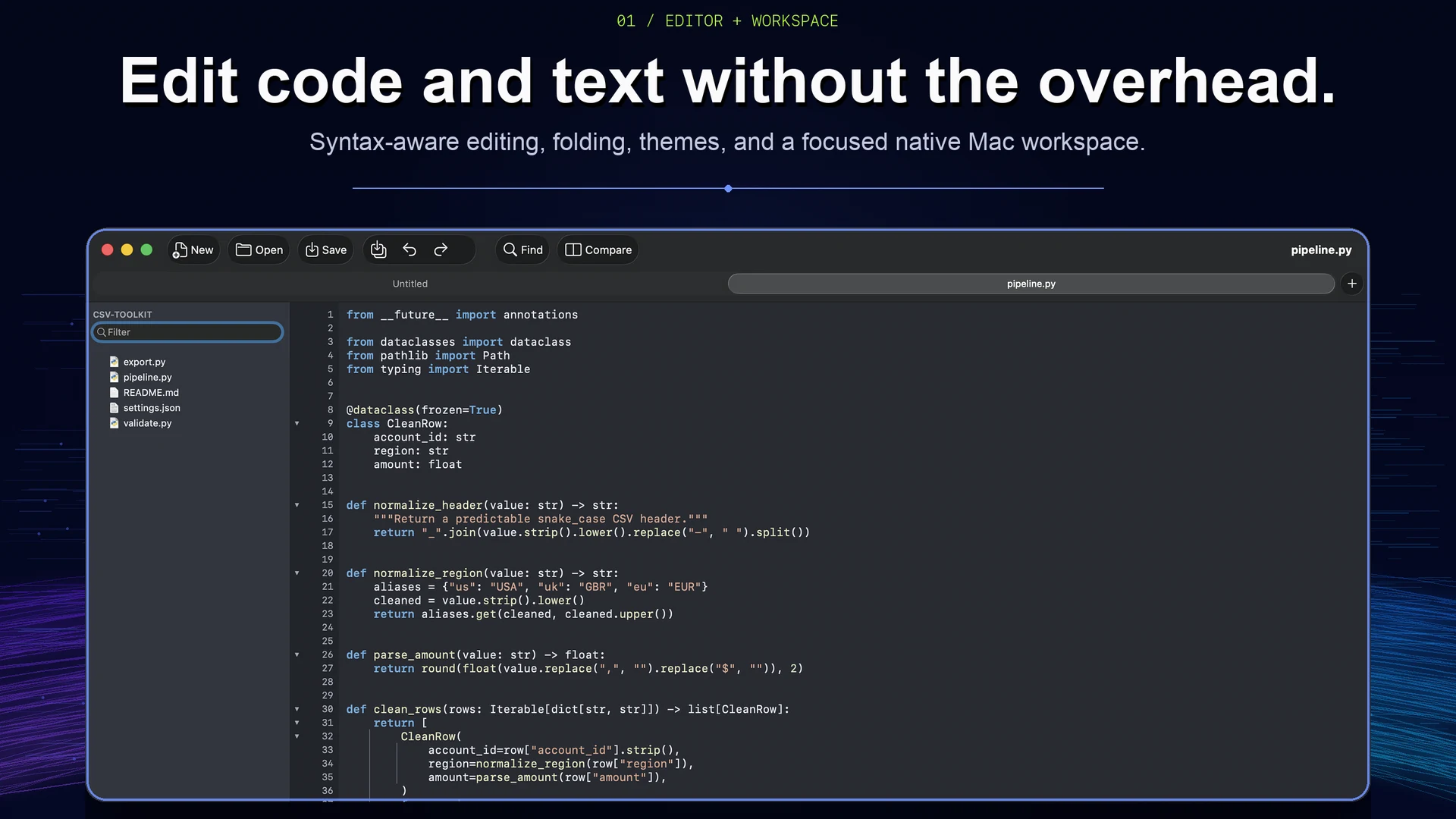The width and height of the screenshot is (1456, 819).
Task: Select the pipeline.py tab
Action: pyautogui.click(x=1031, y=284)
